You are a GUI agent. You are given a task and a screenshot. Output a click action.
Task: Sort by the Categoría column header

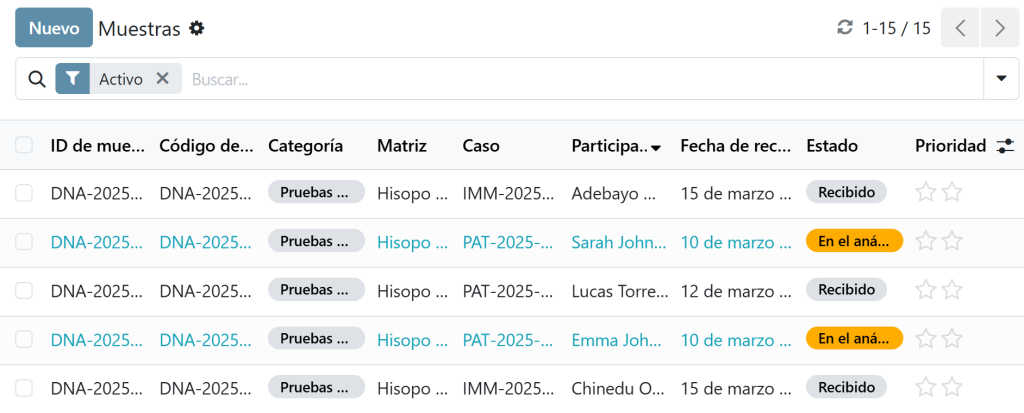[306, 146]
